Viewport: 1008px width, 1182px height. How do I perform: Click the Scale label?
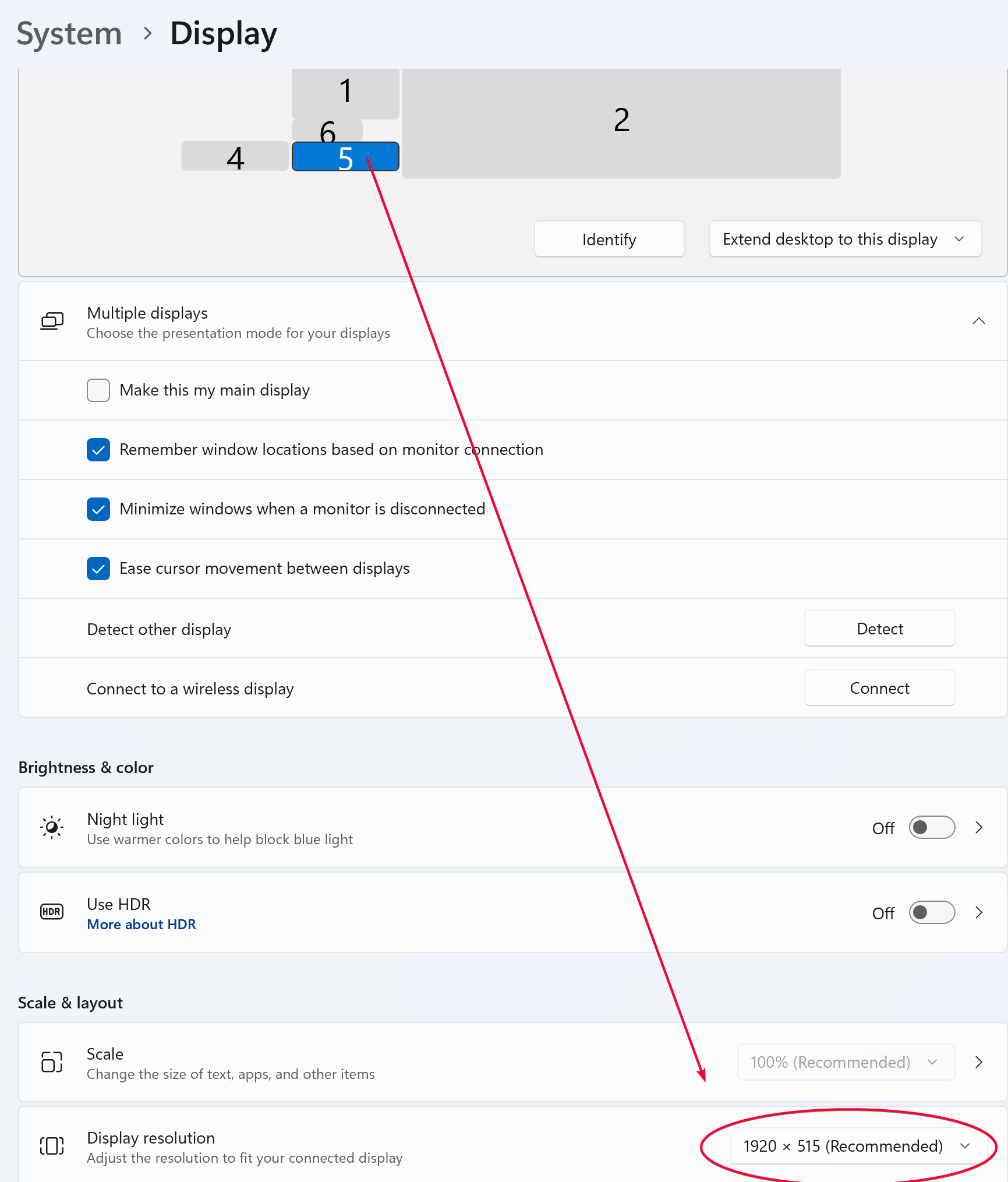pyautogui.click(x=105, y=1054)
